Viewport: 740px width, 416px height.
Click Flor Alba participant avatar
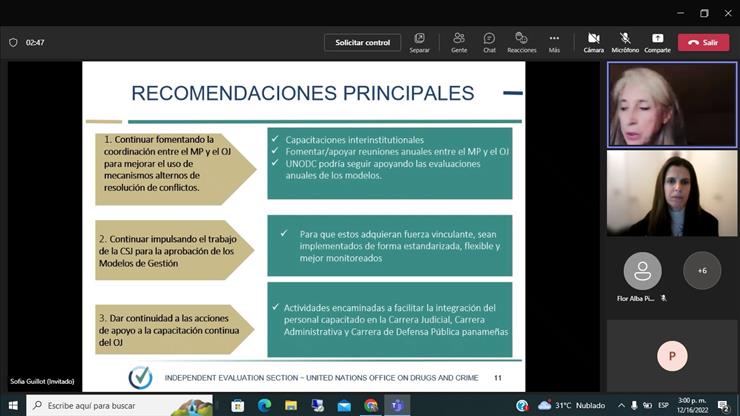(642, 271)
